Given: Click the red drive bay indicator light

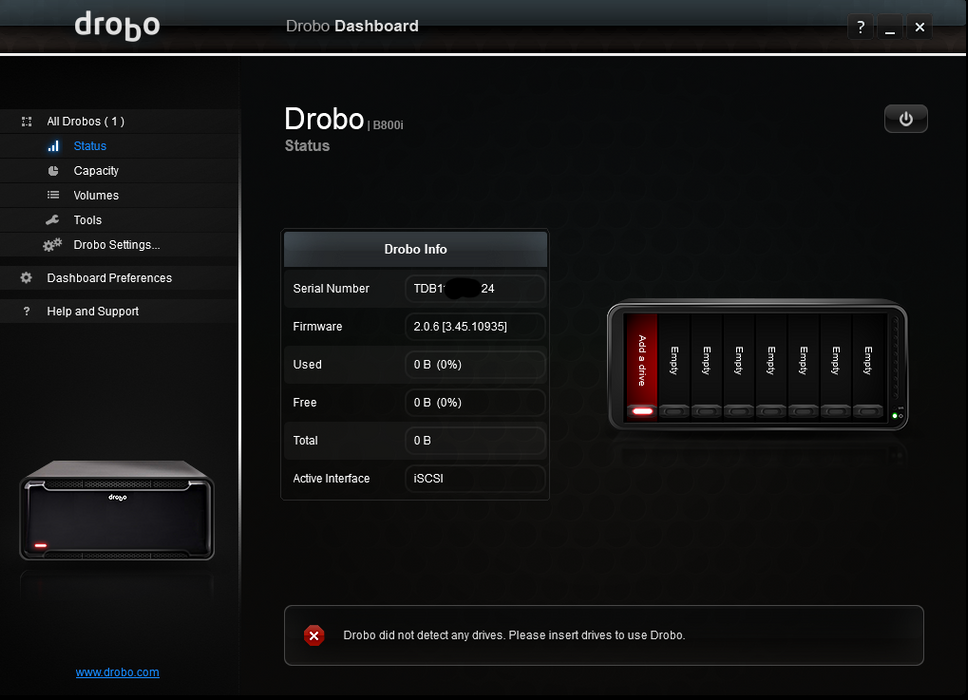Looking at the screenshot, I should 643,411.
